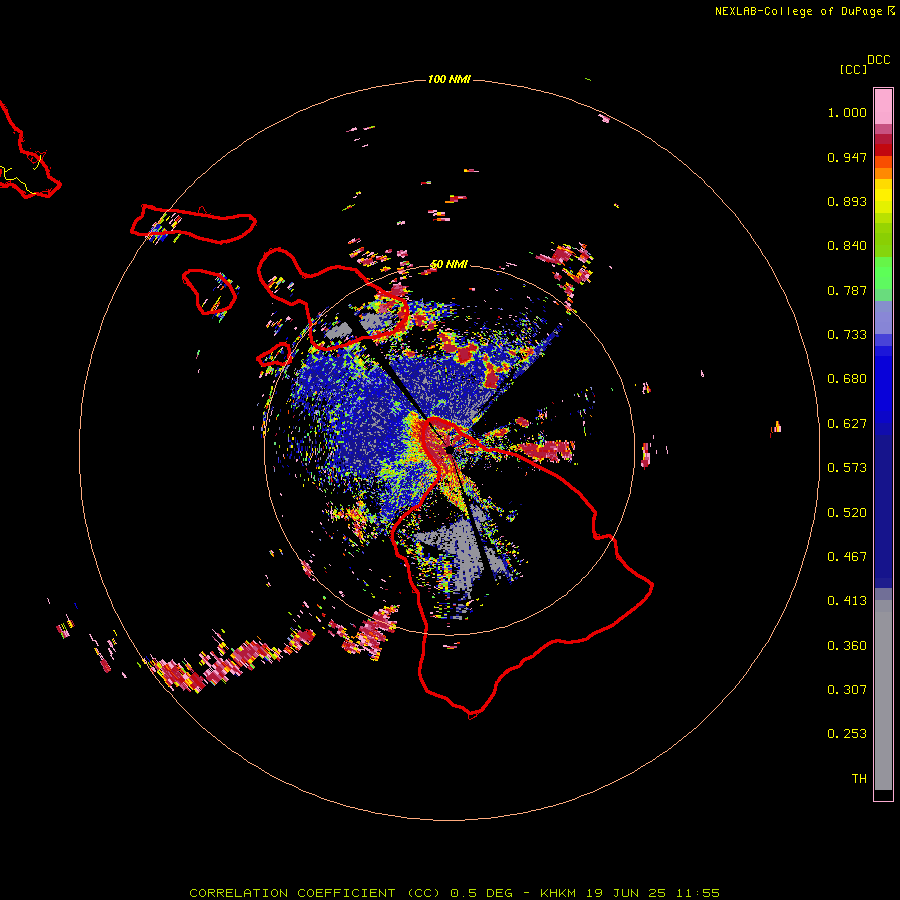Click the 0.360 scale value
The height and width of the screenshot is (900, 900).
(x=847, y=646)
